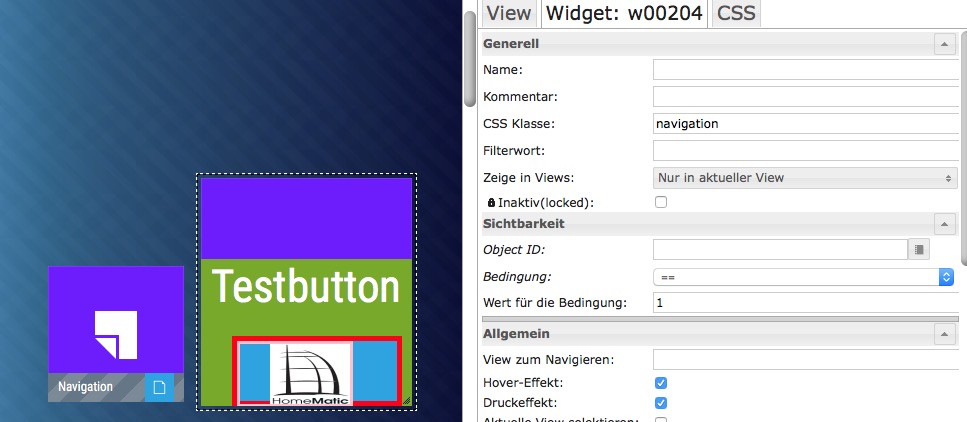Switch to the View tab
This screenshot has height=422, width=967.
508,12
